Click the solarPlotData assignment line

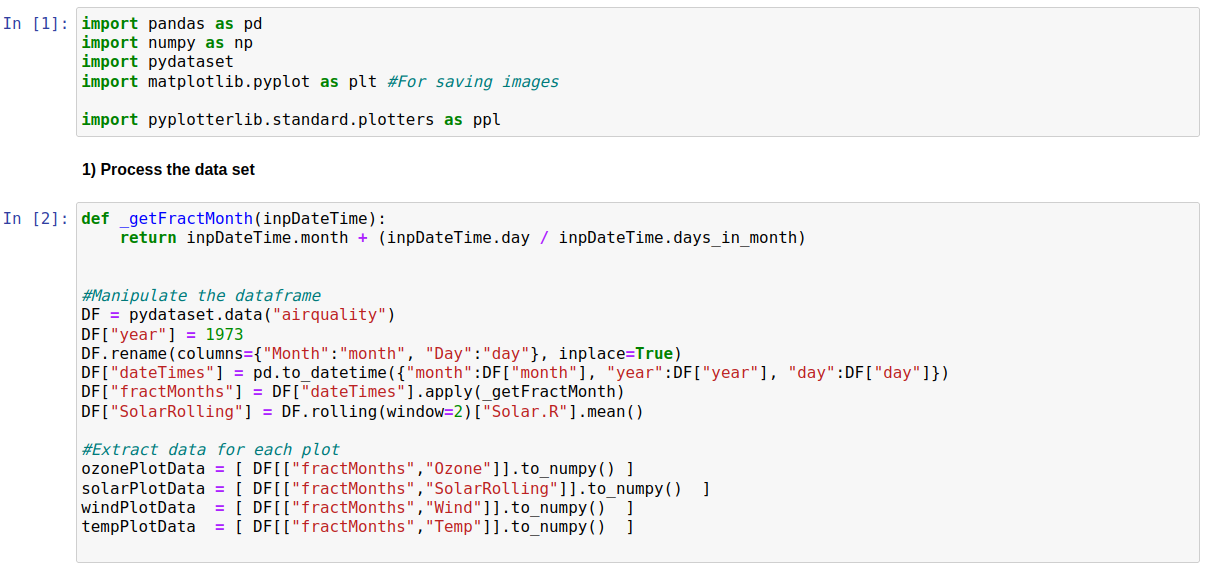pos(396,489)
